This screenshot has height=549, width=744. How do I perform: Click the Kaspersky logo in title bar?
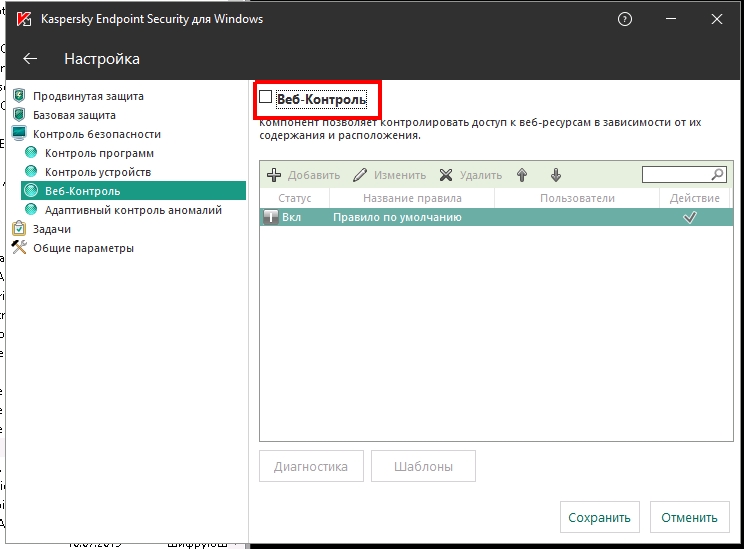pos(21,19)
